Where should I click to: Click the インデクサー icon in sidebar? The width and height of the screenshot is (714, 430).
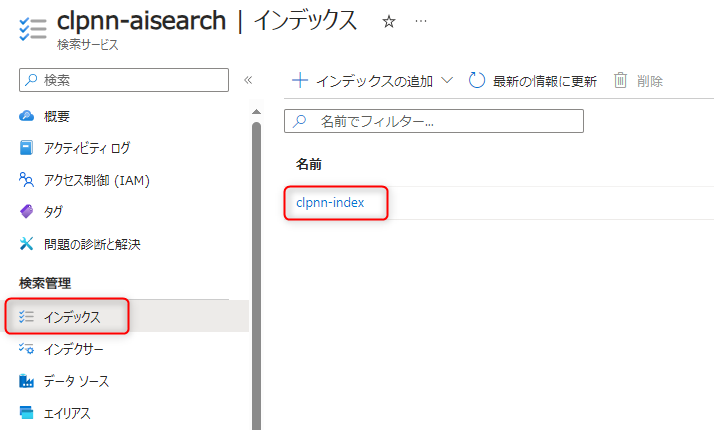point(27,349)
